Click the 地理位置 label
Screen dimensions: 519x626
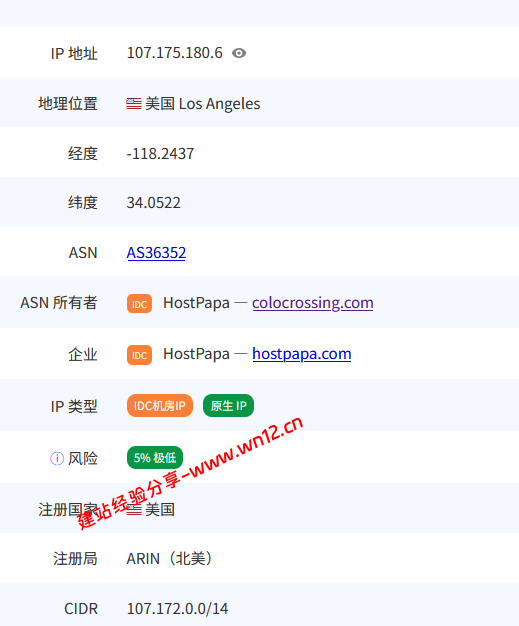[68, 104]
